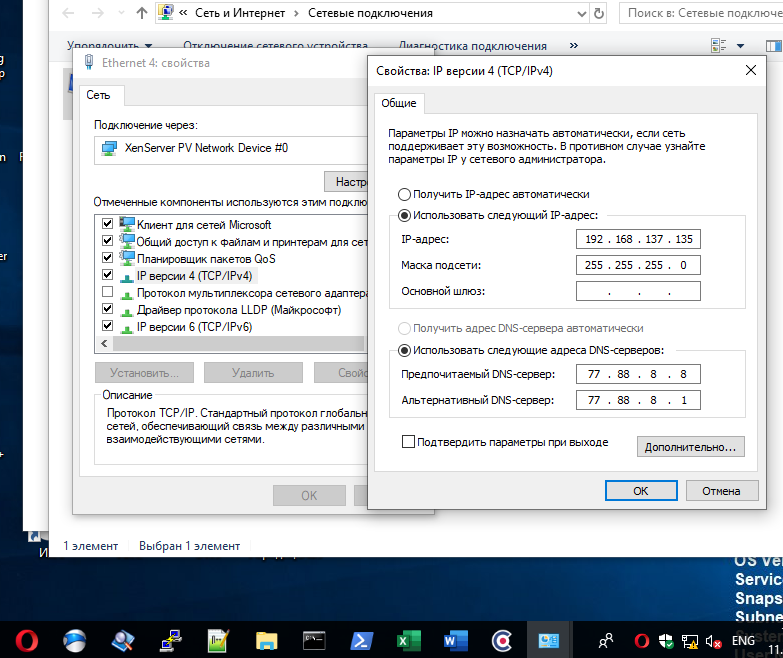
Task: Click the muted volume tray icon
Action: [713, 641]
